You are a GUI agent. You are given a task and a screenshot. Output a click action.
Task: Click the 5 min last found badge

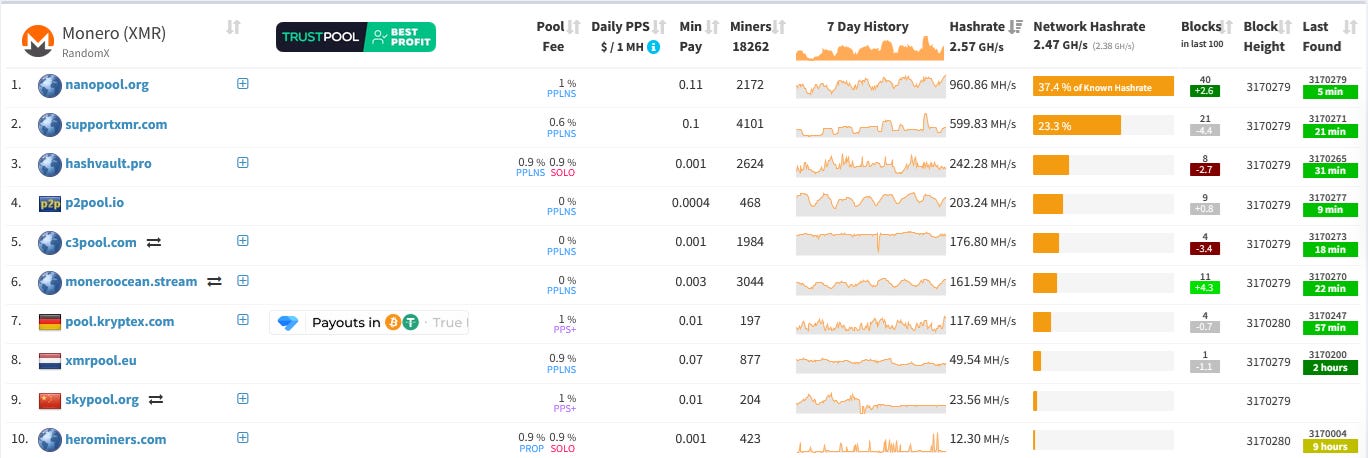click(1329, 92)
